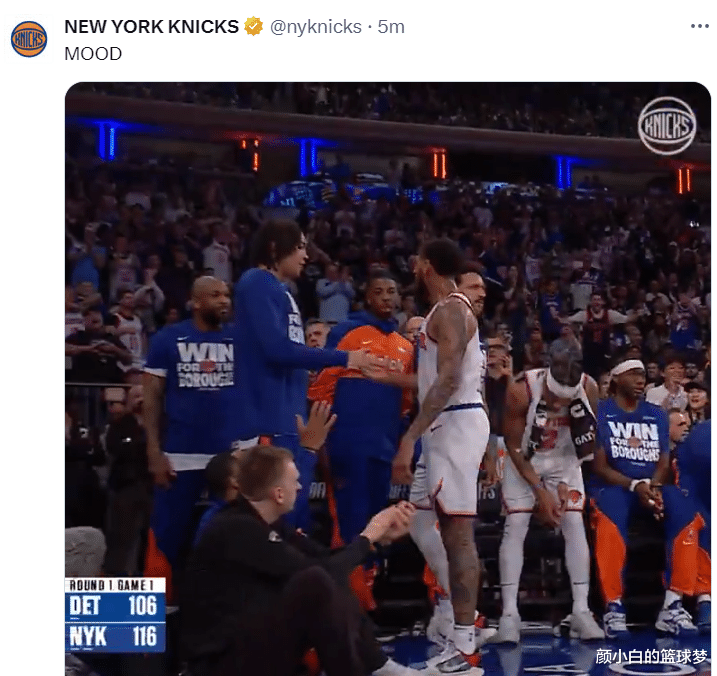
Task: Click the gold verified badge
Action: tap(253, 27)
